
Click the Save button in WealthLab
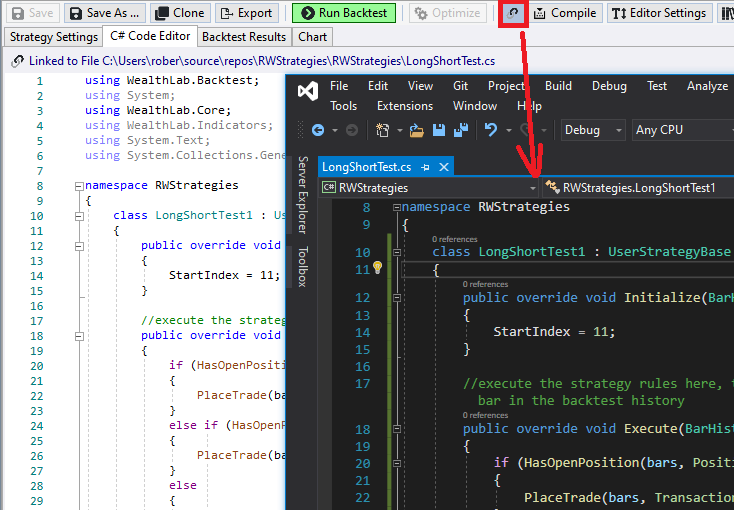tap(32, 13)
